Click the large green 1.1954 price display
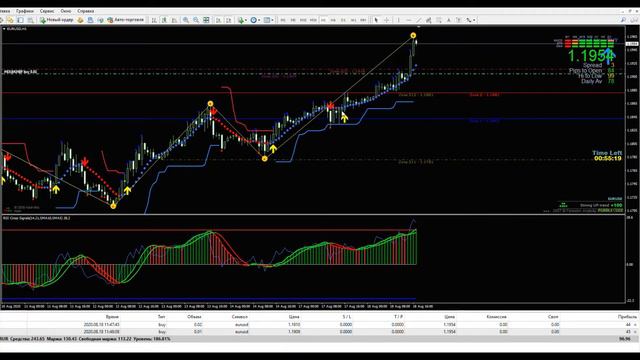 (591, 56)
